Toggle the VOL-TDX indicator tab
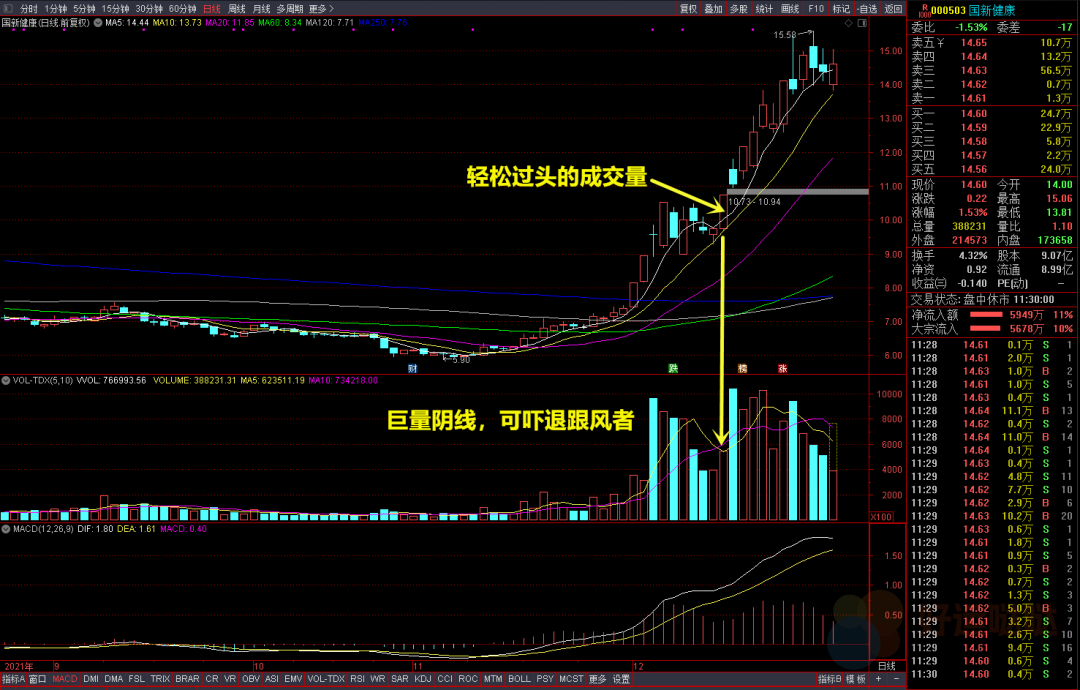 pyautogui.click(x=326, y=679)
